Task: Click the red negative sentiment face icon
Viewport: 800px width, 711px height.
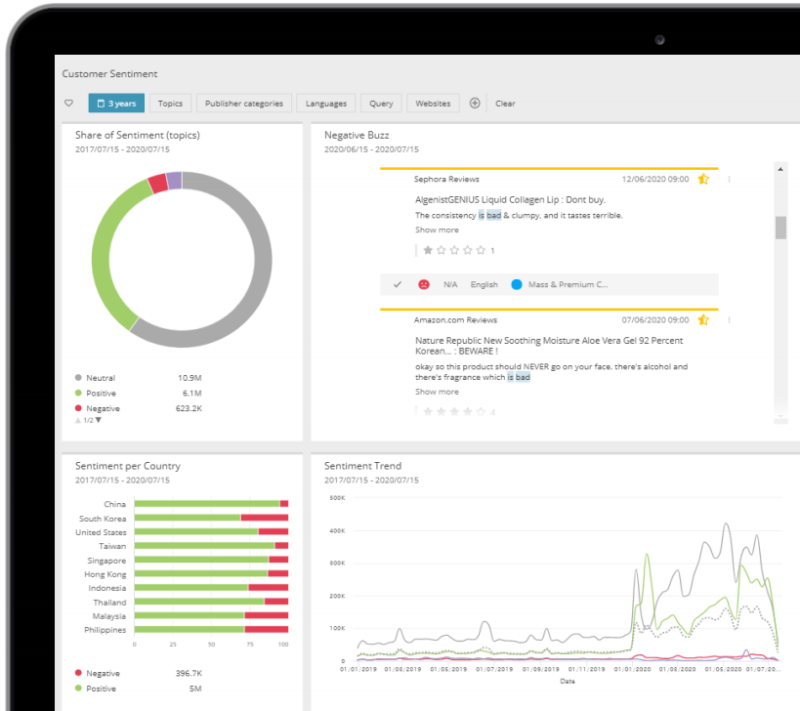Action: [423, 284]
